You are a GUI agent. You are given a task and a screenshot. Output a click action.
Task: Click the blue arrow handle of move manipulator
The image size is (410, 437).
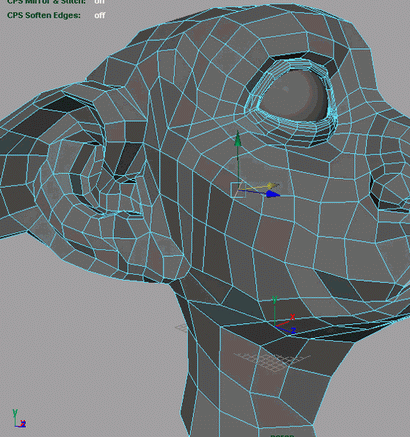click(x=273, y=194)
